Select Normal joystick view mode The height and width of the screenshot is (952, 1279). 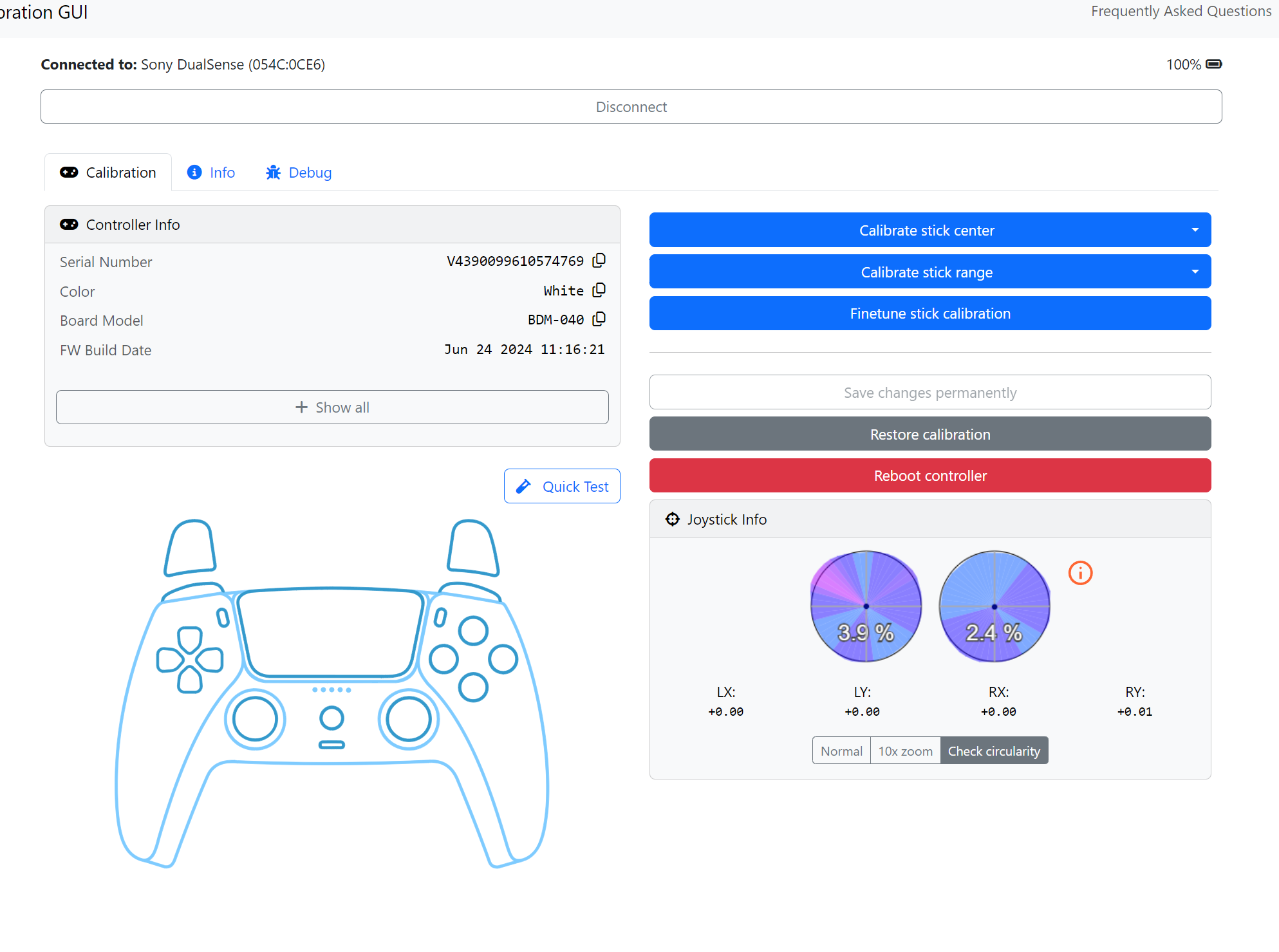click(x=841, y=751)
